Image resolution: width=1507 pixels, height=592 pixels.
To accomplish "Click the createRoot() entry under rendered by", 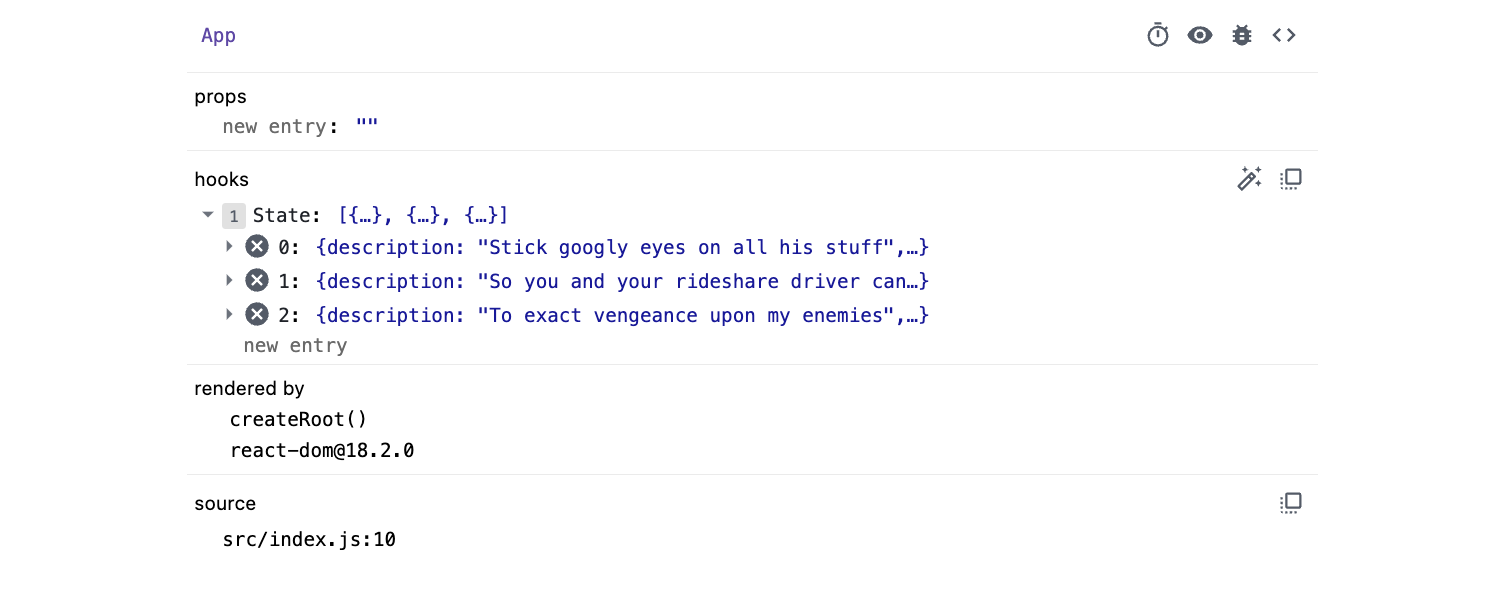I will pyautogui.click(x=299, y=419).
